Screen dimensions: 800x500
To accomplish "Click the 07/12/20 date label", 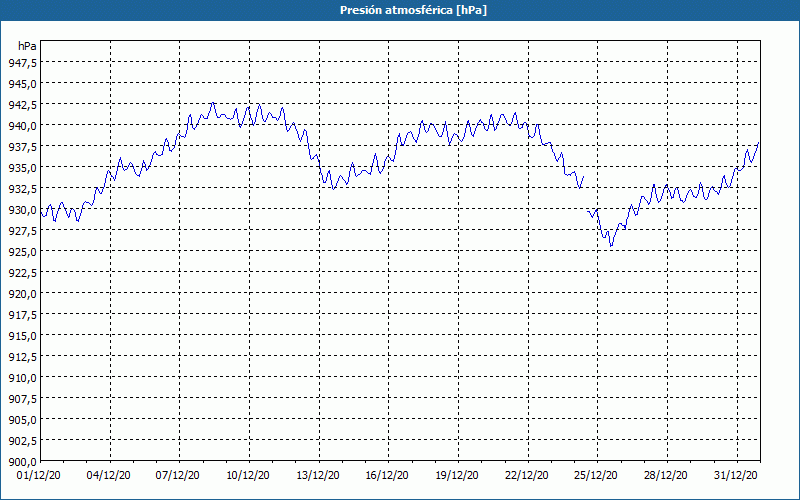I will pos(178,475).
